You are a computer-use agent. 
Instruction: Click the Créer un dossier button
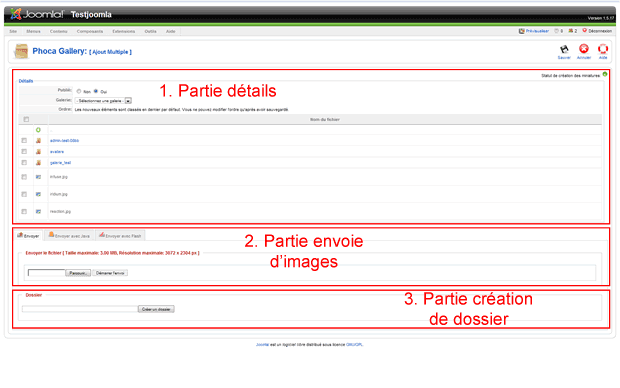tap(156, 309)
